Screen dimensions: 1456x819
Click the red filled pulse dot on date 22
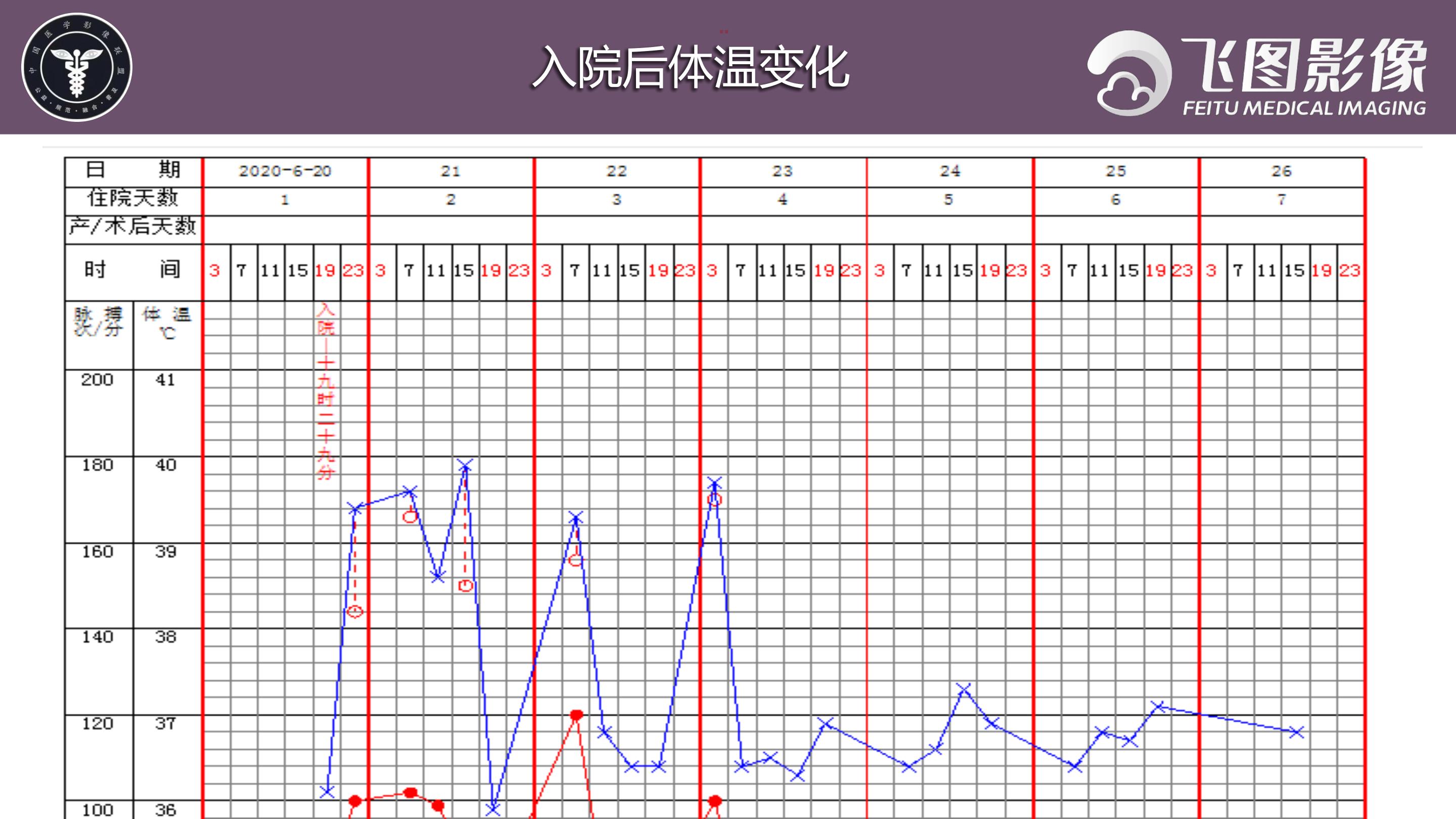point(576,715)
